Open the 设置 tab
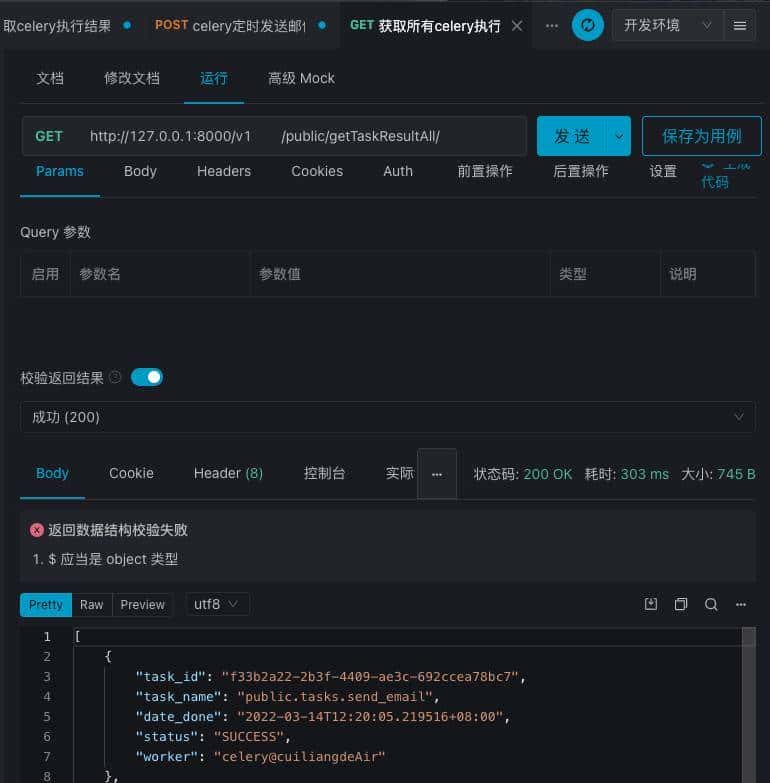 663,171
